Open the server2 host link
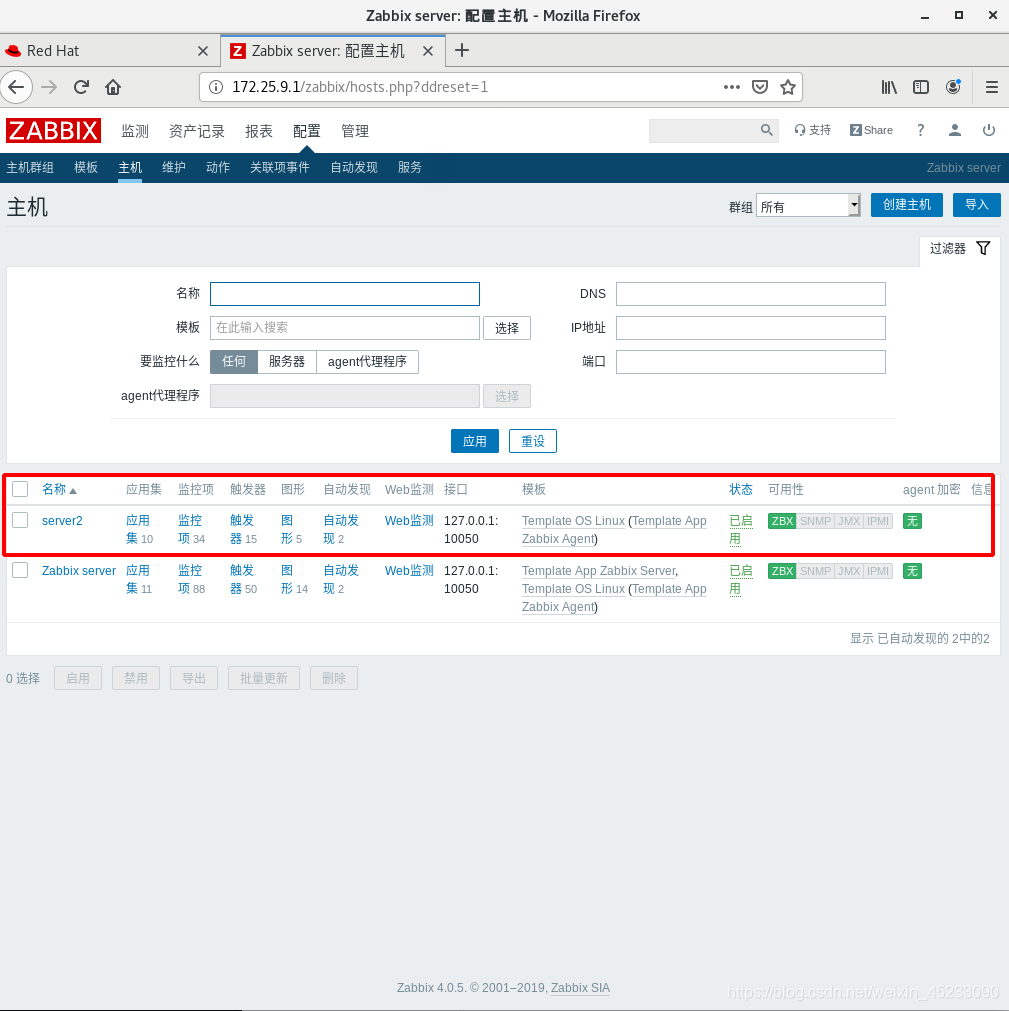Screen dimensions: 1009x1011 (x=62, y=521)
